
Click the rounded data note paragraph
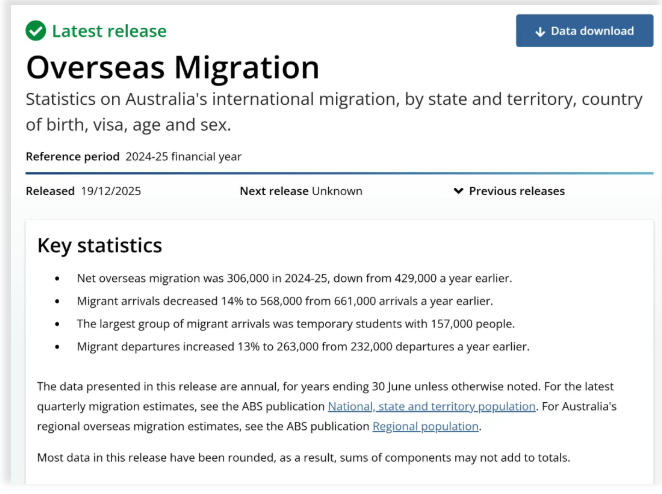click(302, 457)
